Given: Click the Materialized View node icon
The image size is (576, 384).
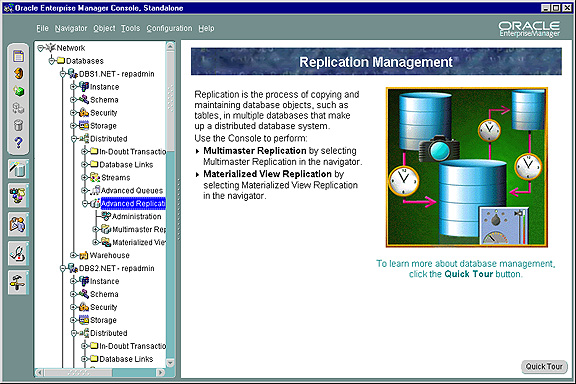Looking at the screenshot, I should (106, 242).
